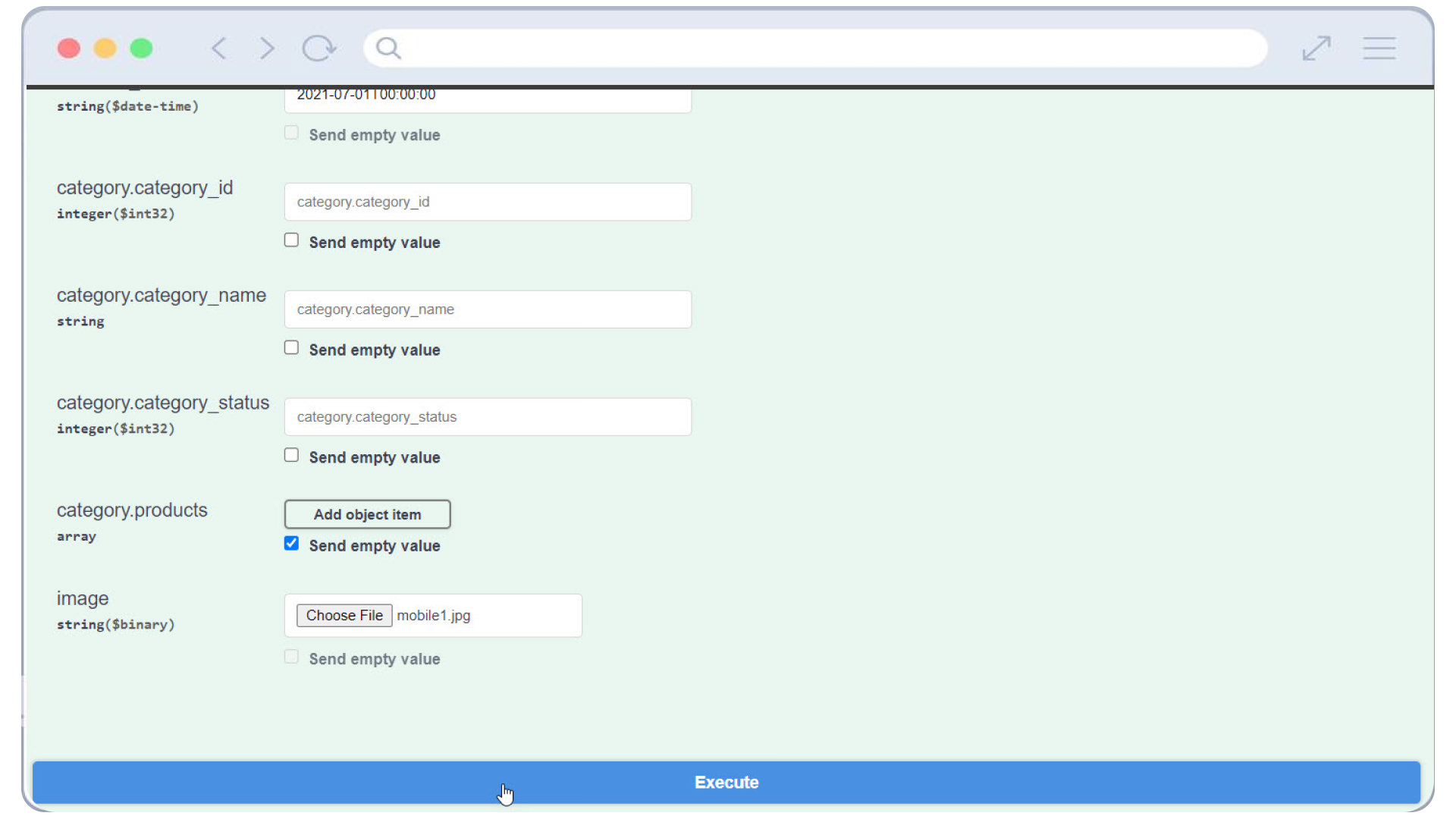Click the reload page icon
This screenshot has height=819, width=1456.
(318, 49)
